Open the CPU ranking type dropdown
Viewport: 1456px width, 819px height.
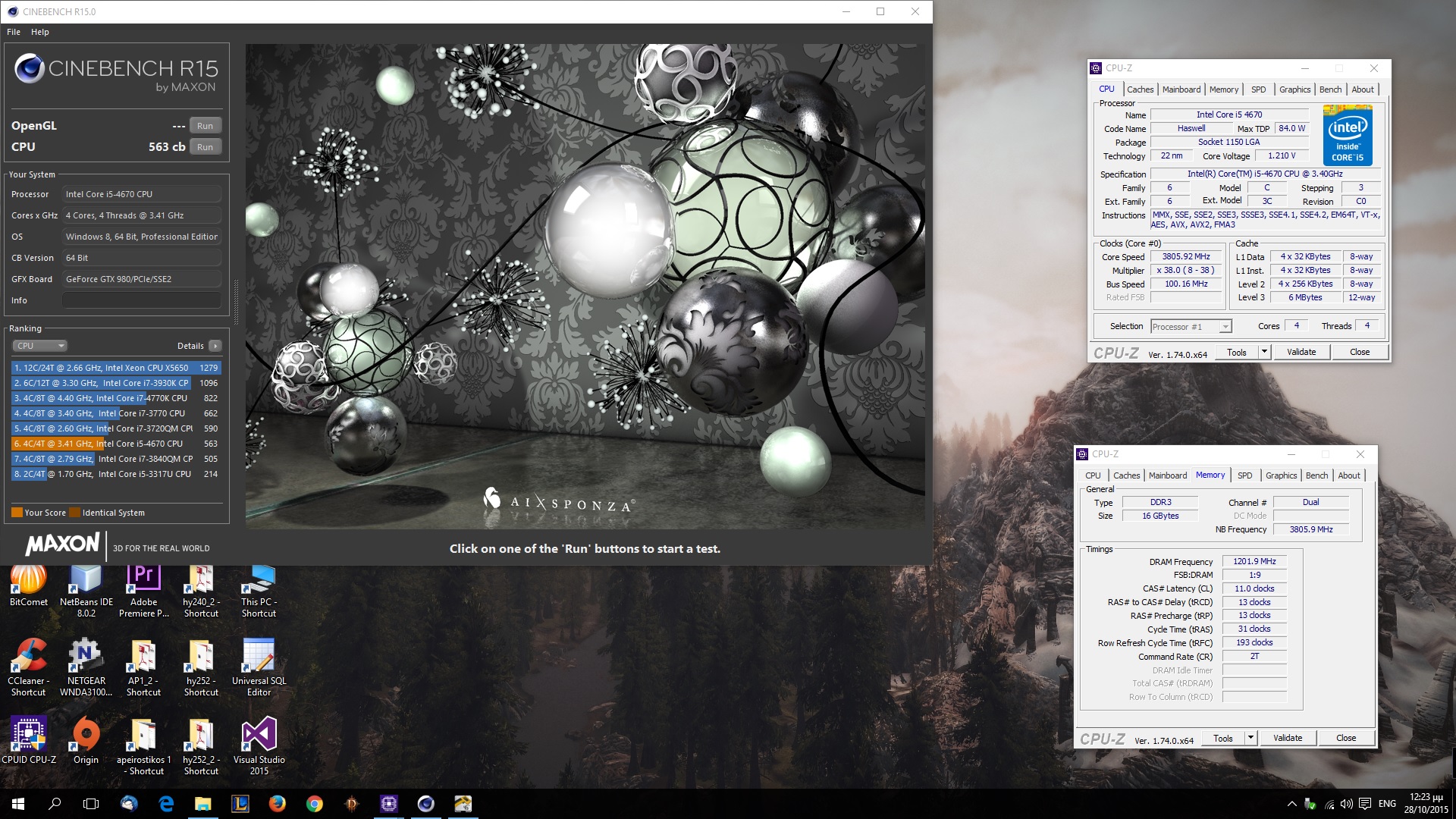(40, 346)
